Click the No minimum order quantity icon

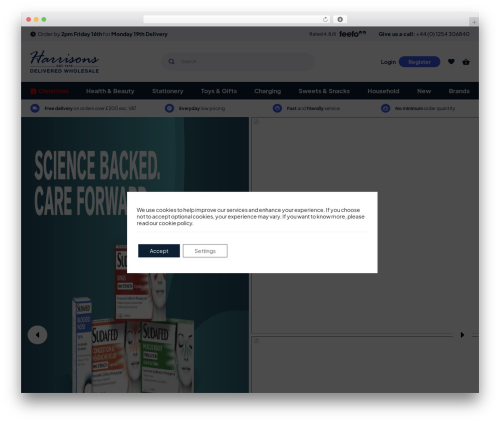pos(386,108)
